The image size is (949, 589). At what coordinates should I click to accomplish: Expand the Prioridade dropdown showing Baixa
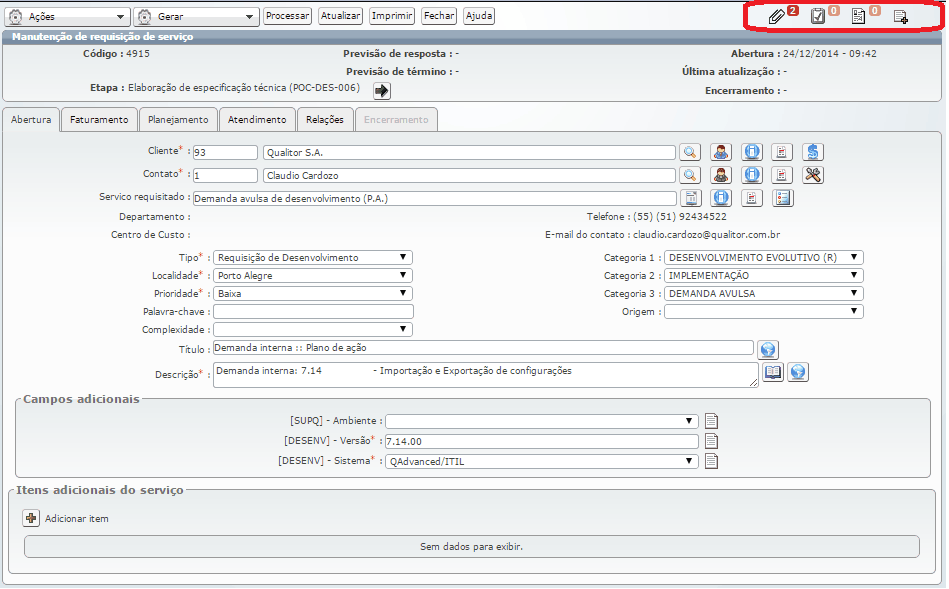312,294
